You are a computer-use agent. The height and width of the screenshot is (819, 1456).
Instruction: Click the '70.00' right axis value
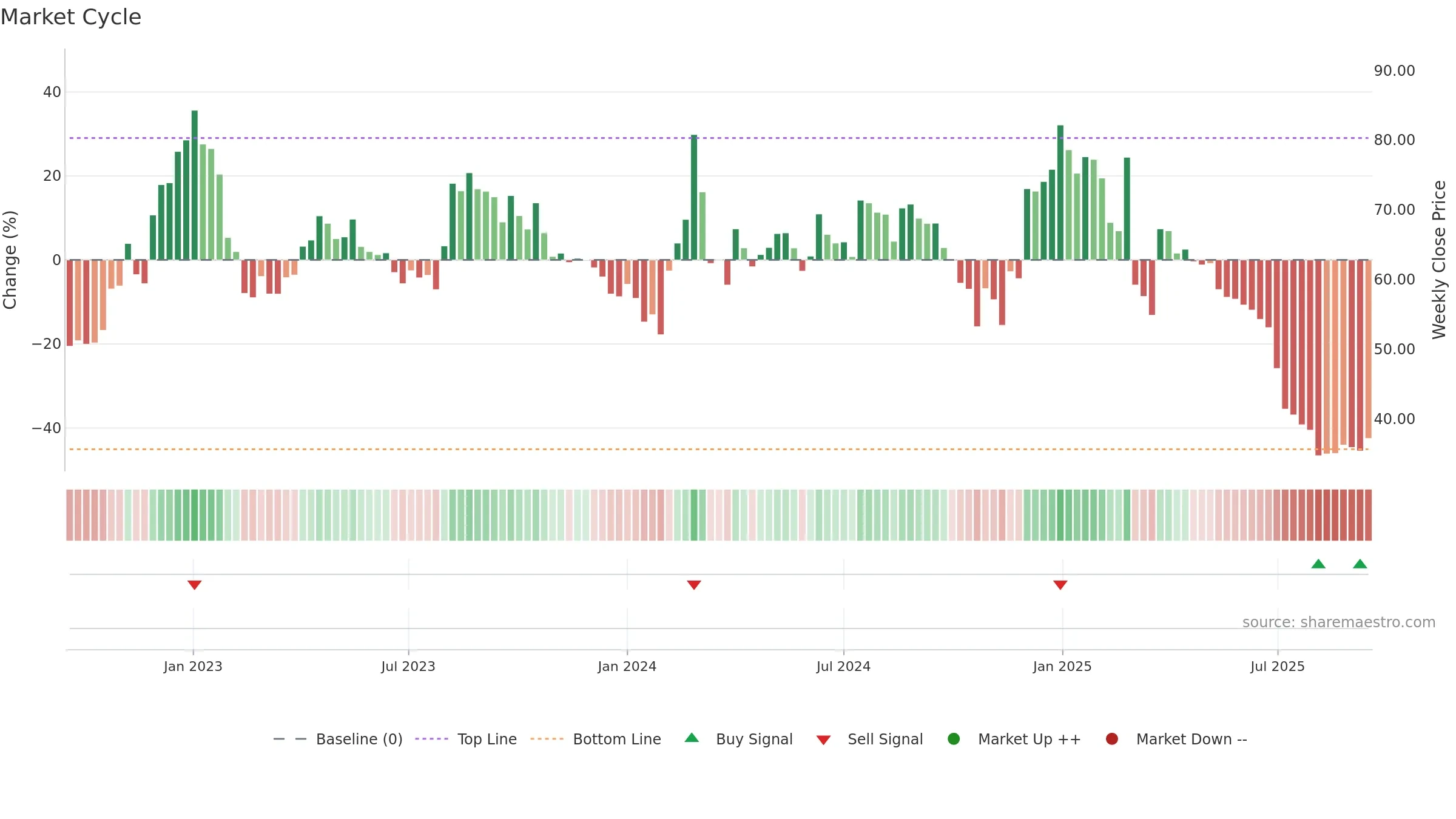pyautogui.click(x=1394, y=209)
